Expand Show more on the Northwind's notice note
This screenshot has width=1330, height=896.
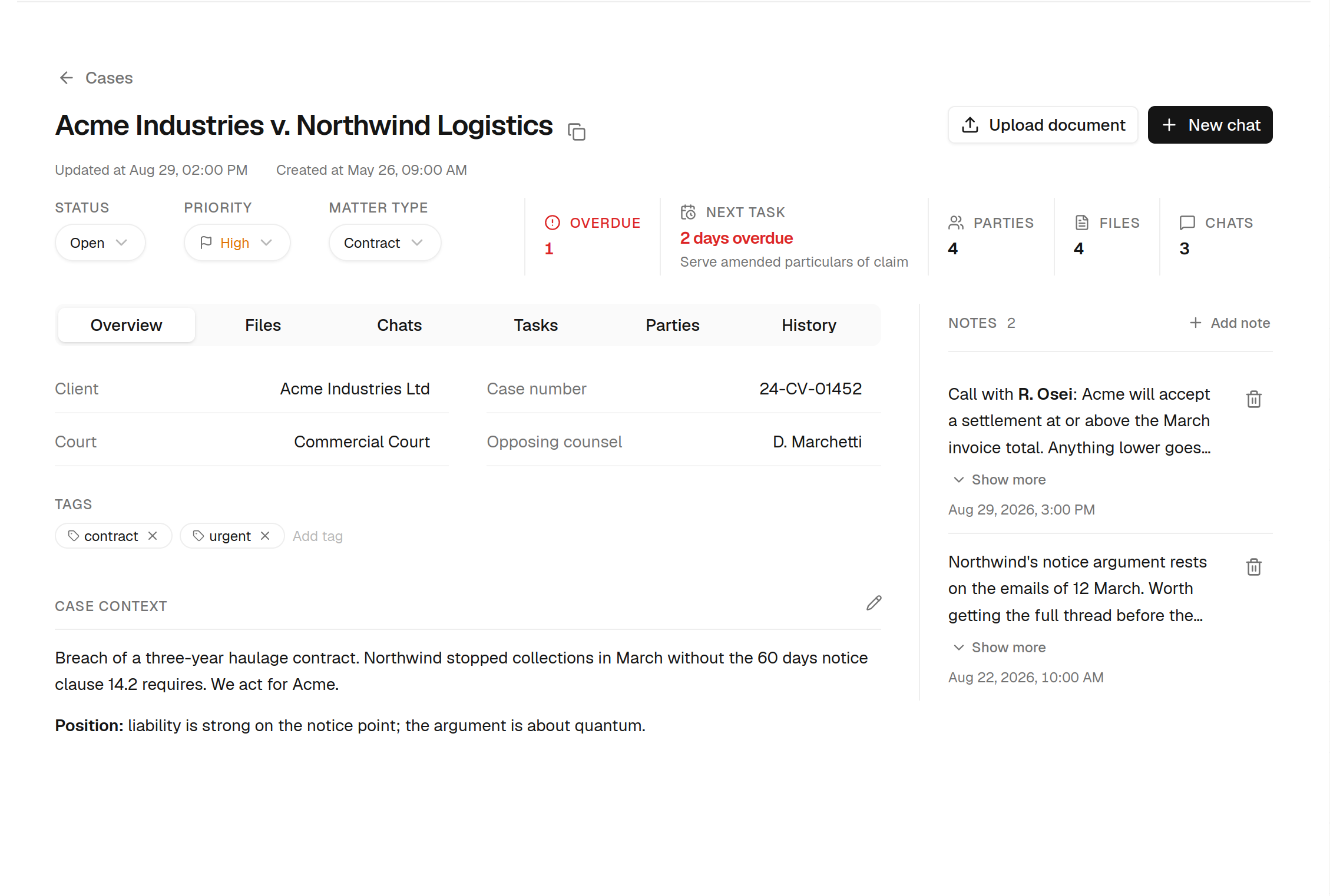(x=1000, y=648)
